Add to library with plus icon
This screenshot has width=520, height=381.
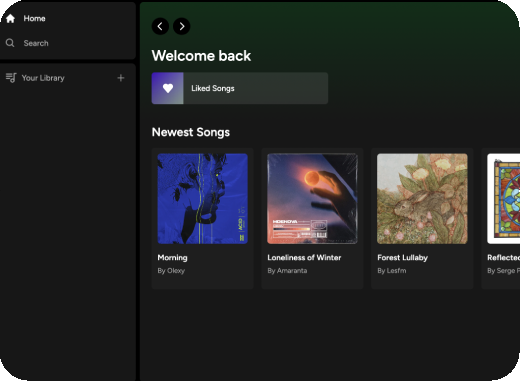pos(121,78)
